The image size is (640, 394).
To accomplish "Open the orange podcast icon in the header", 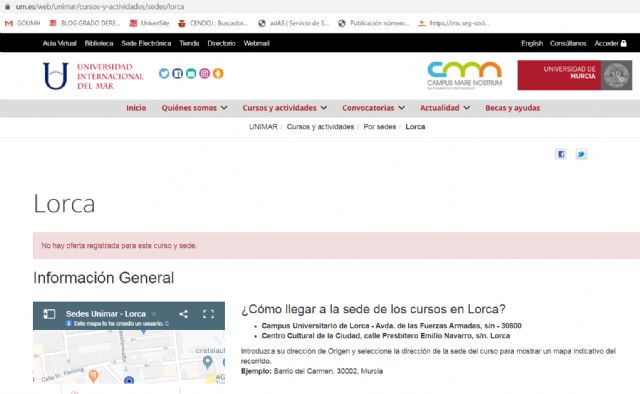I will [x=218, y=73].
